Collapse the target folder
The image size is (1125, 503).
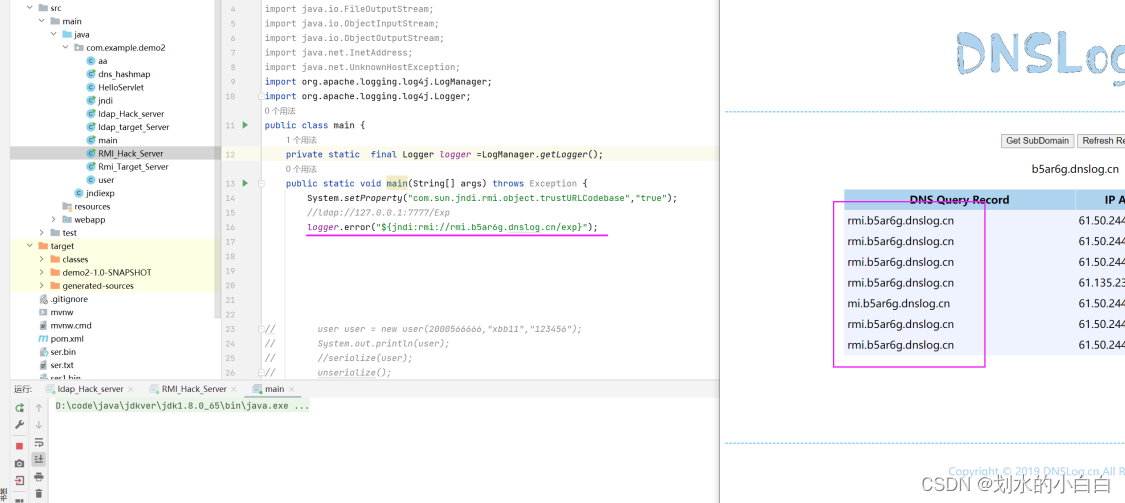click(30, 246)
